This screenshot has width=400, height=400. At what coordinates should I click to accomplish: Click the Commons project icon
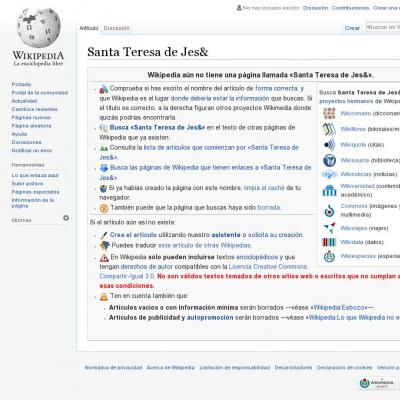pyautogui.click(x=329, y=211)
